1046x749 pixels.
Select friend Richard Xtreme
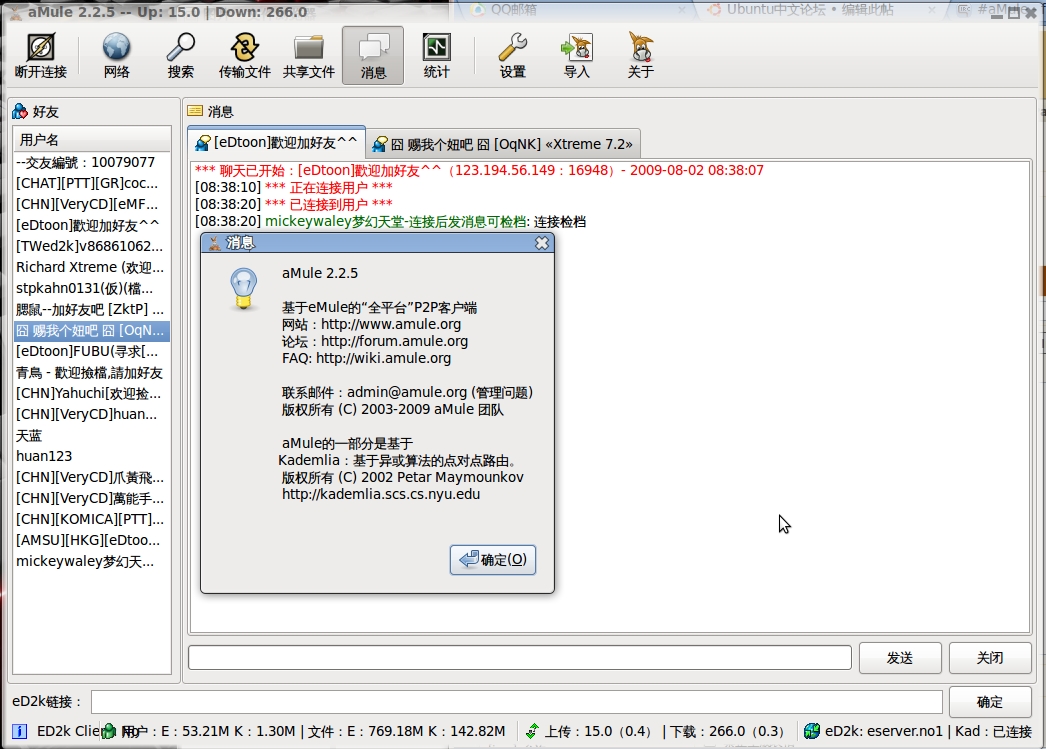[x=92, y=267]
